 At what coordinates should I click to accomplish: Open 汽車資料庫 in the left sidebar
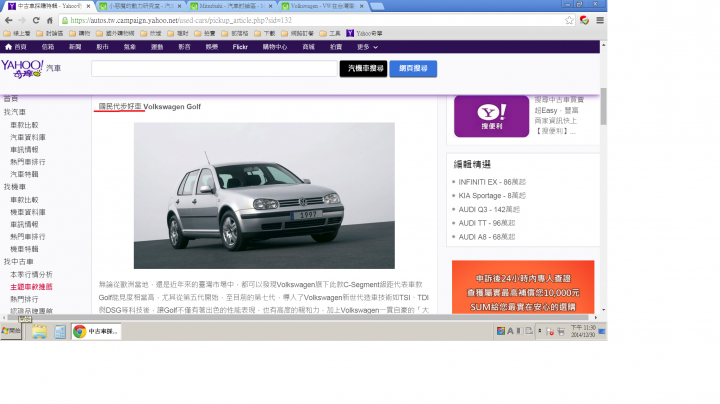[28, 137]
